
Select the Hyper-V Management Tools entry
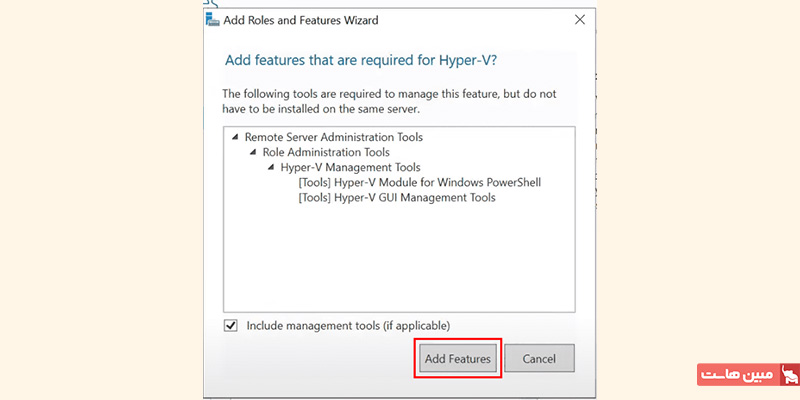[351, 167]
